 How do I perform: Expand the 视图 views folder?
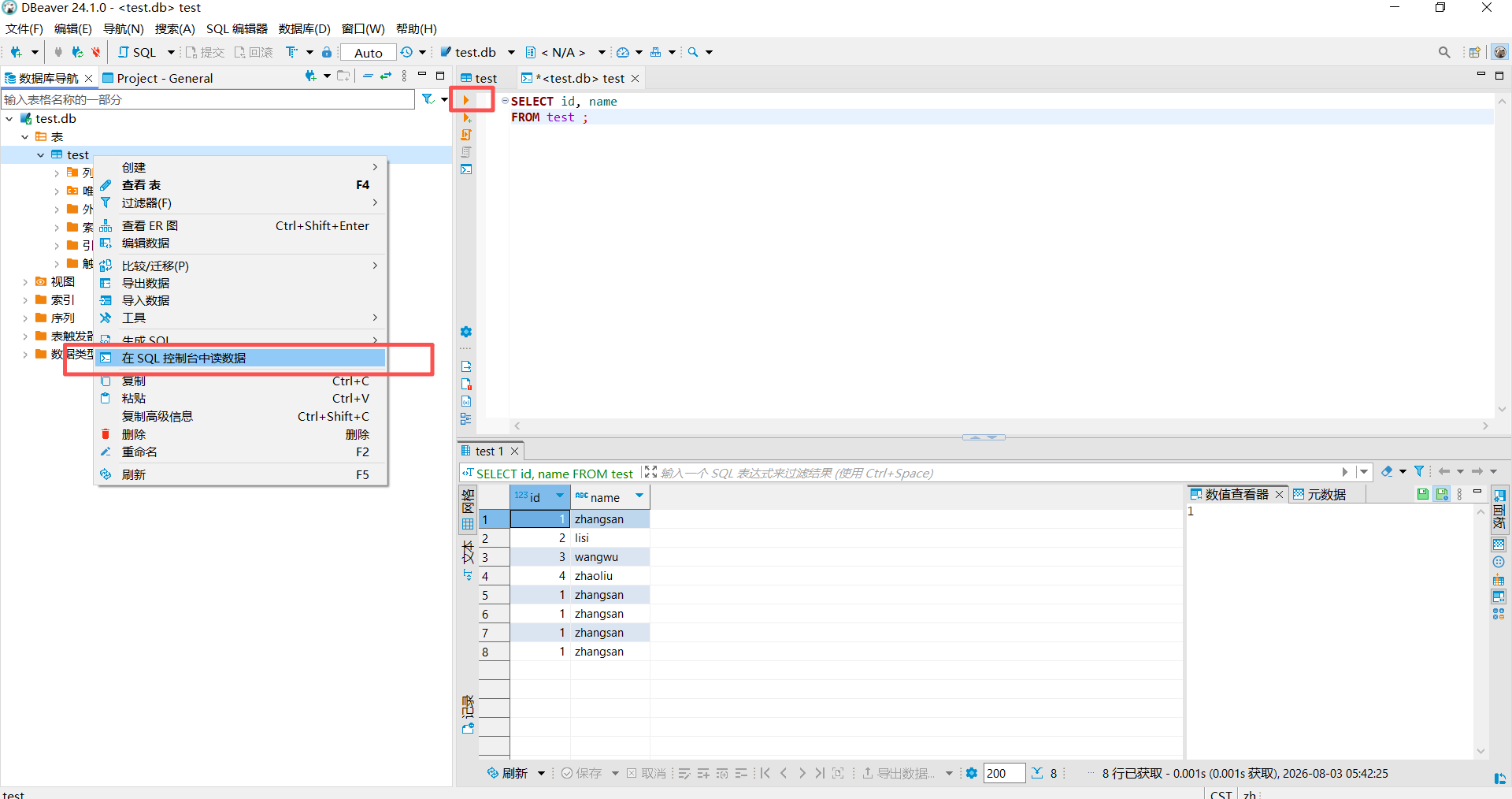pyautogui.click(x=25, y=282)
